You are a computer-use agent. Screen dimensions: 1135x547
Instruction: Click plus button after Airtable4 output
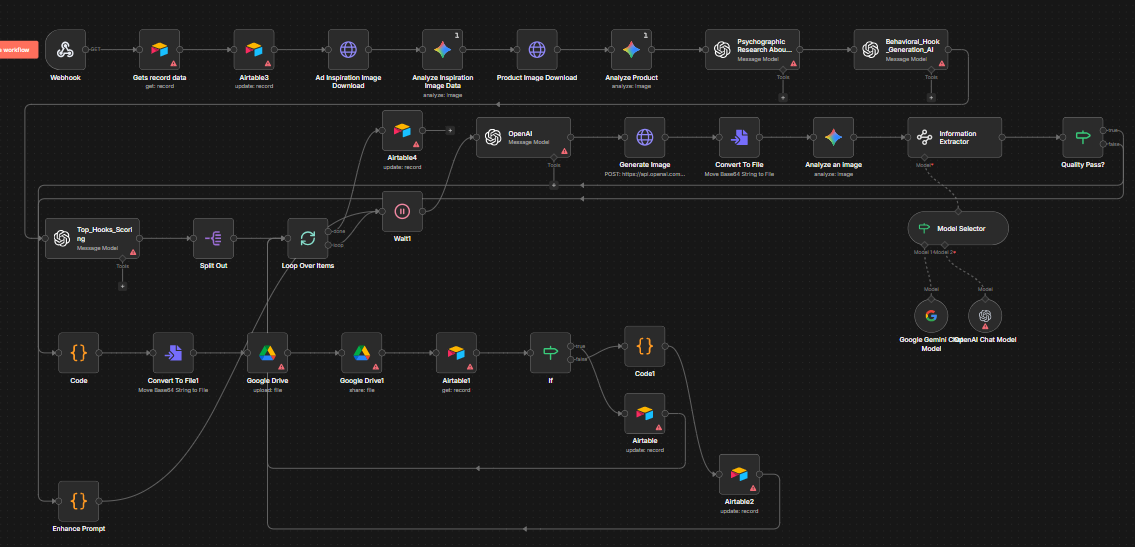450,130
